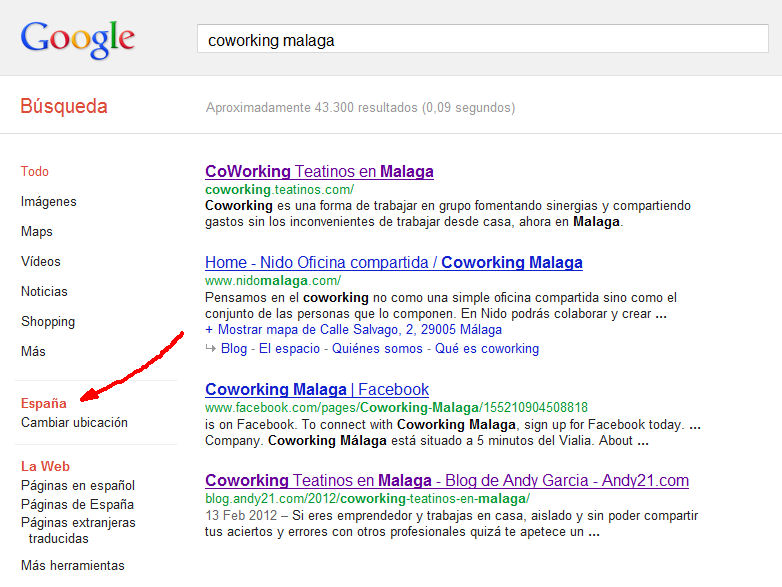782x587 pixels.
Task: Switch to Shopping results
Action: click(48, 322)
